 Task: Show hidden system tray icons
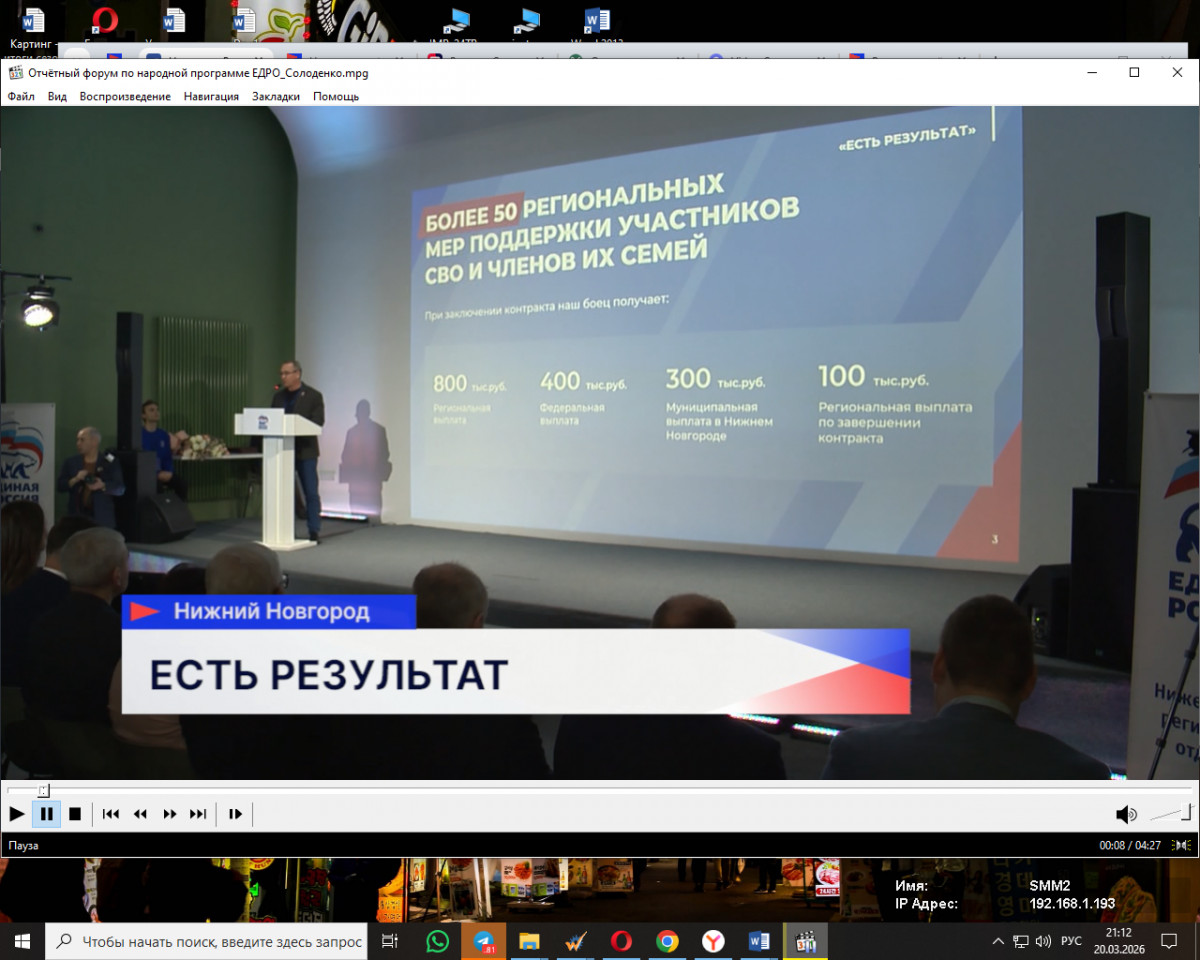997,941
